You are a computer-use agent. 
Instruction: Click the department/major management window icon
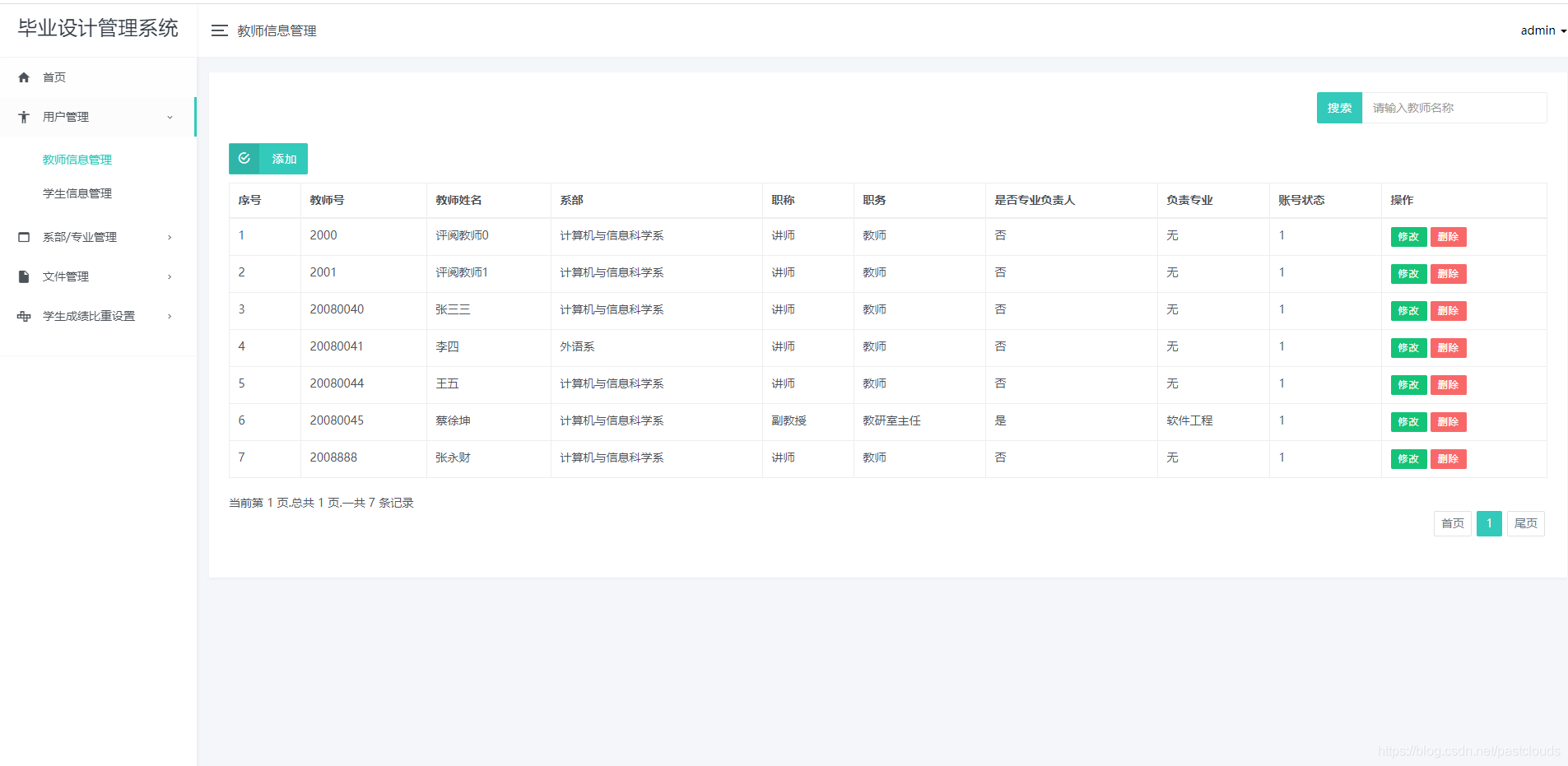pyautogui.click(x=24, y=237)
